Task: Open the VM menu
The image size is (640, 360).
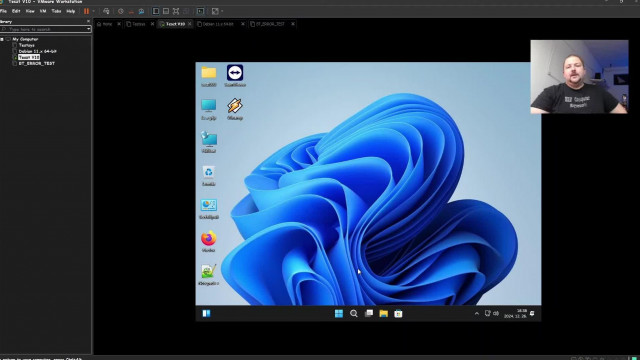Action: 43,11
